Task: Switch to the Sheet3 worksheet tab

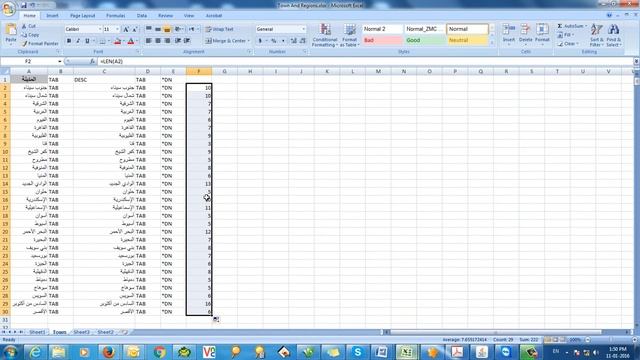Action: coord(82,332)
